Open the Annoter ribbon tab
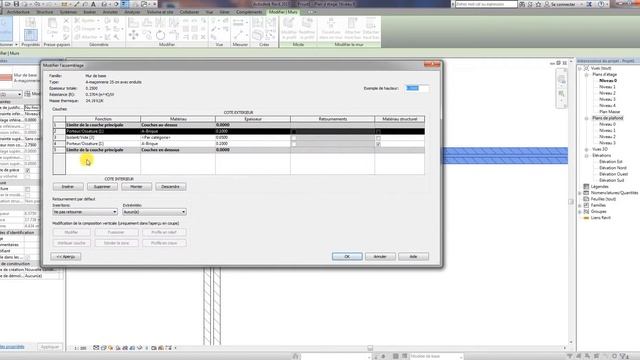 [x=110, y=12]
